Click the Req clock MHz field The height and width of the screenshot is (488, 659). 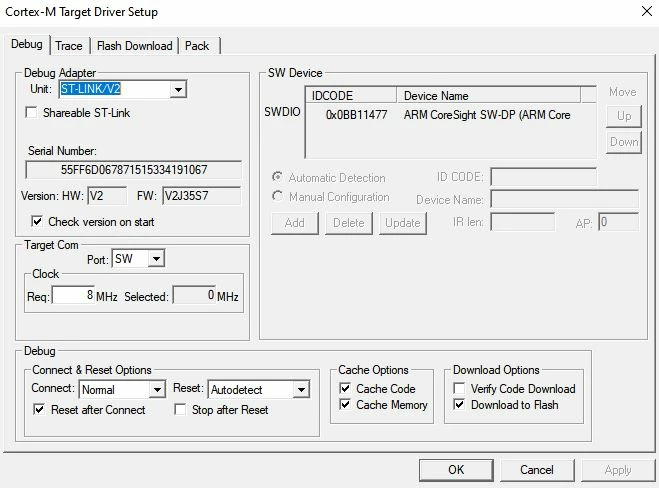73,295
